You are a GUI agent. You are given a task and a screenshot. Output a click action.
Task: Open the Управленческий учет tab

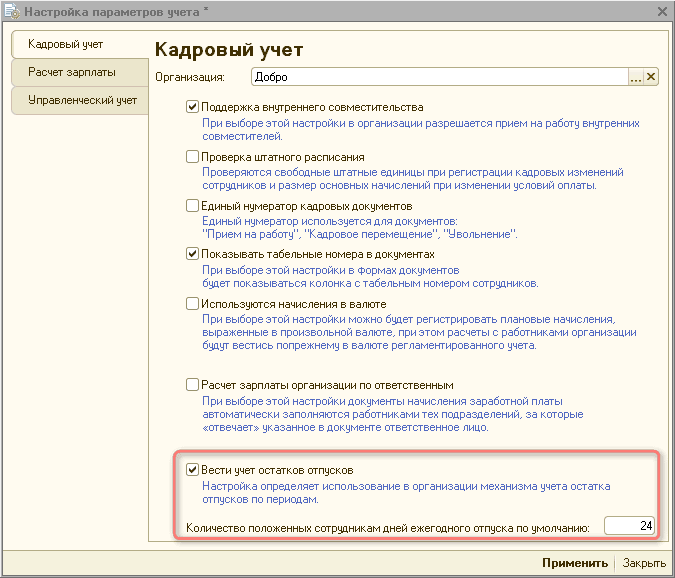[x=82, y=101]
